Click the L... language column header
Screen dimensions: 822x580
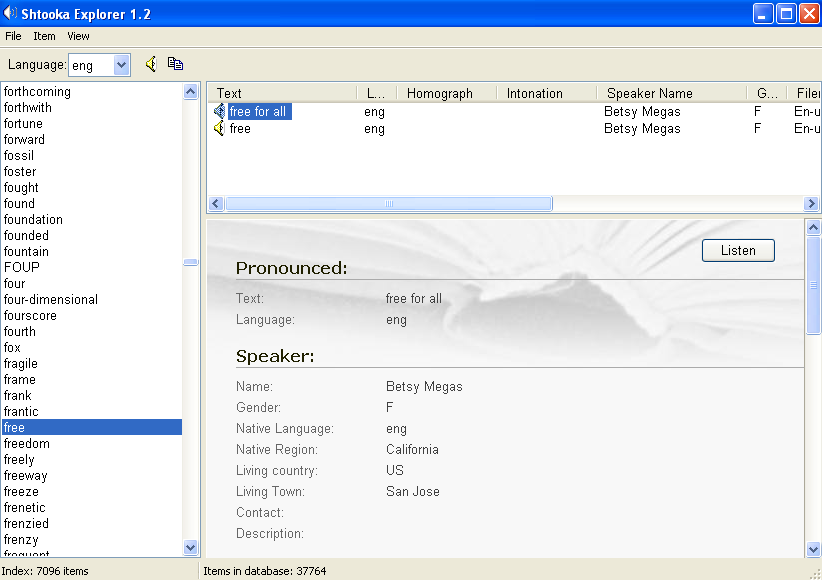point(376,93)
